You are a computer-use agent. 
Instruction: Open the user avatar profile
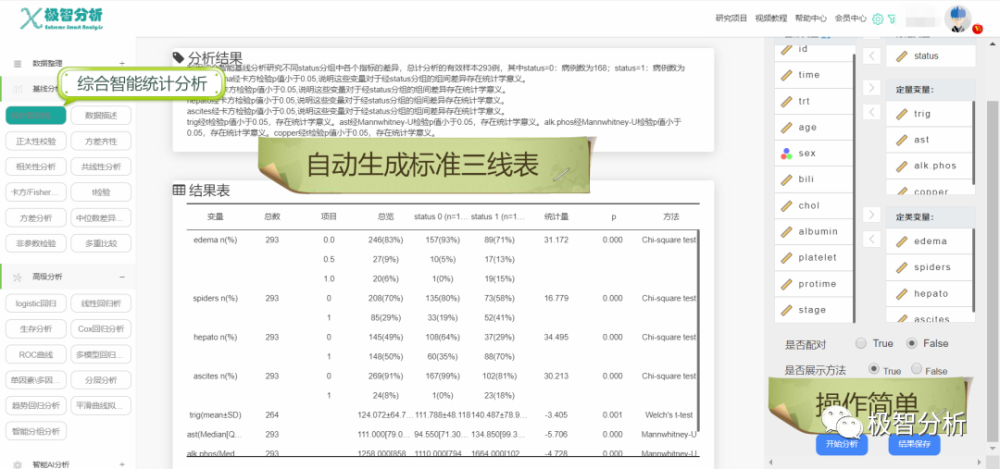coord(957,19)
